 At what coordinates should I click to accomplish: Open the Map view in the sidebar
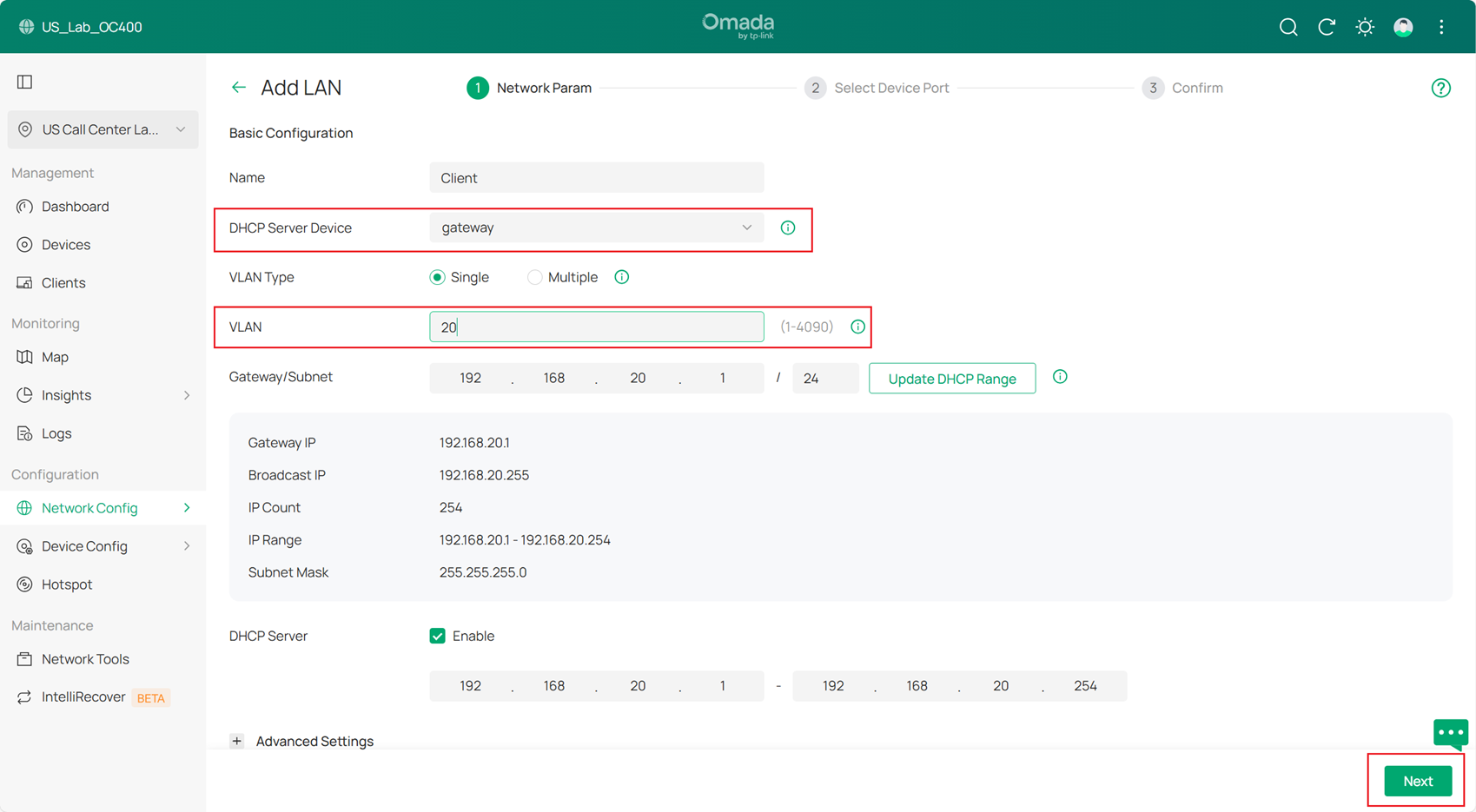pos(55,356)
